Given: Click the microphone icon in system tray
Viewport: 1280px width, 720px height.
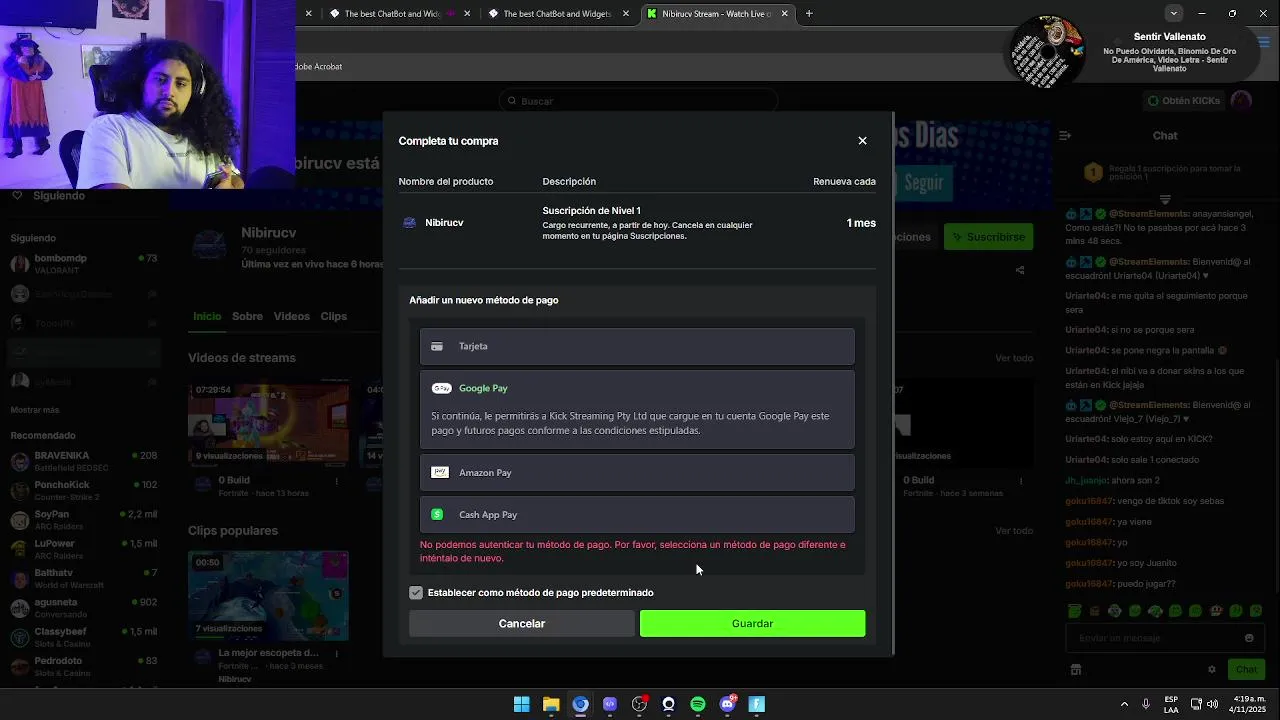Looking at the screenshot, I should coord(1146,704).
